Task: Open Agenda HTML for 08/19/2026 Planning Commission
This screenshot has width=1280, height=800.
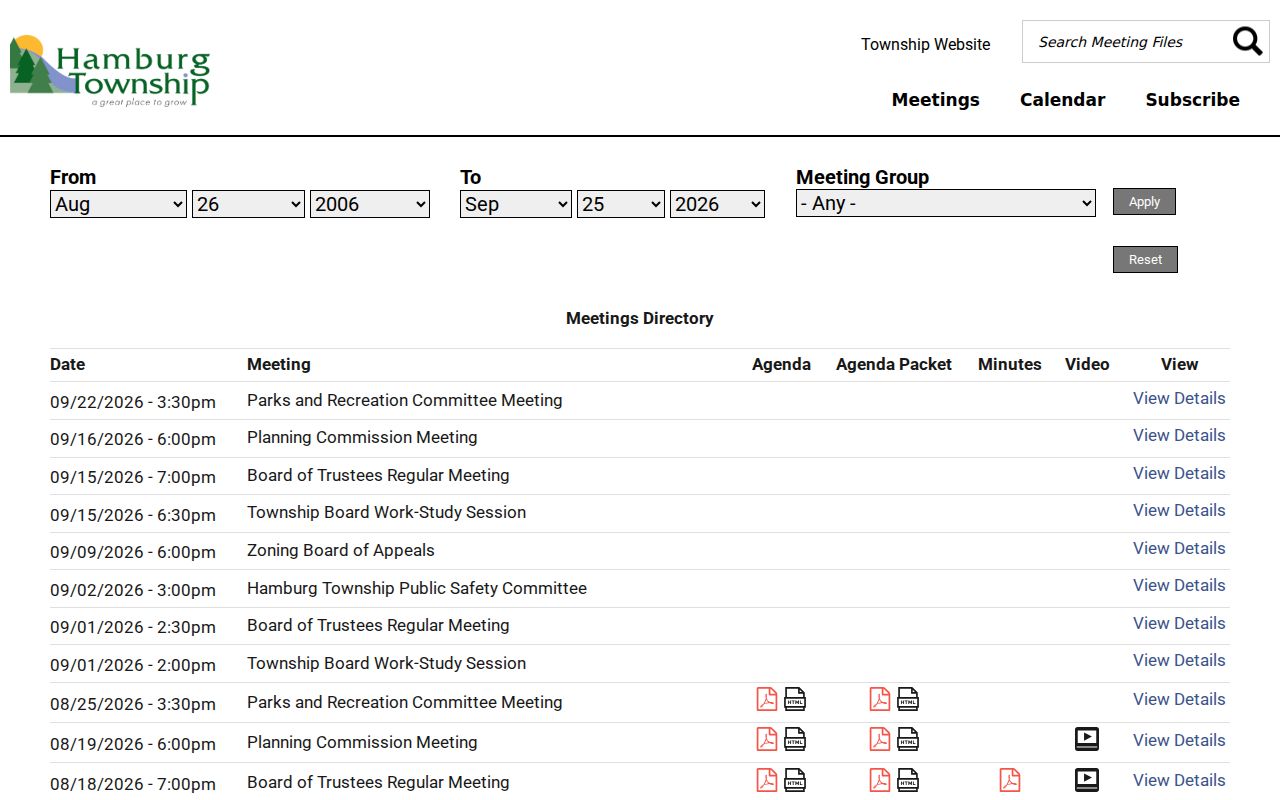Action: 795,739
